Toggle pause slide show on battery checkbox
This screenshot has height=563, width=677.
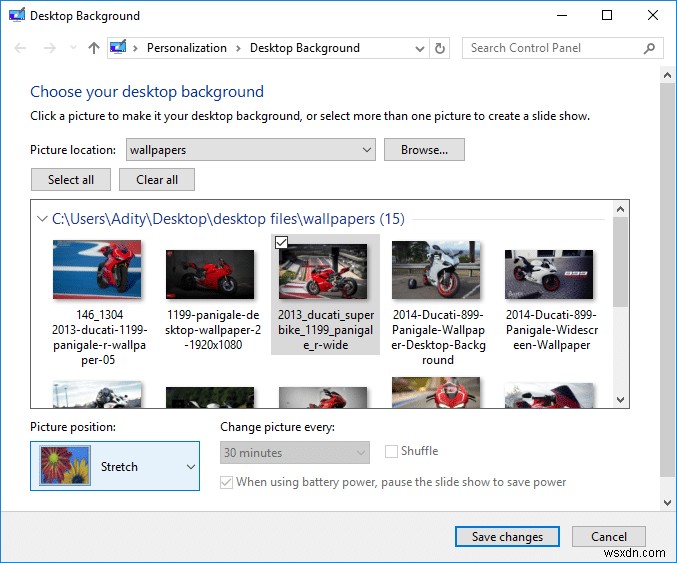(226, 482)
